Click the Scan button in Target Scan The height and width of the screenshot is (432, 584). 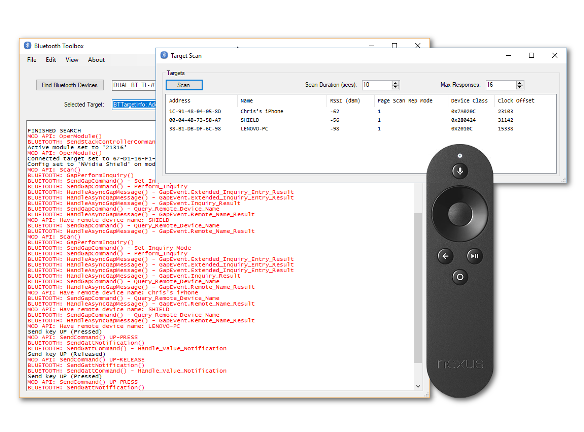184,85
